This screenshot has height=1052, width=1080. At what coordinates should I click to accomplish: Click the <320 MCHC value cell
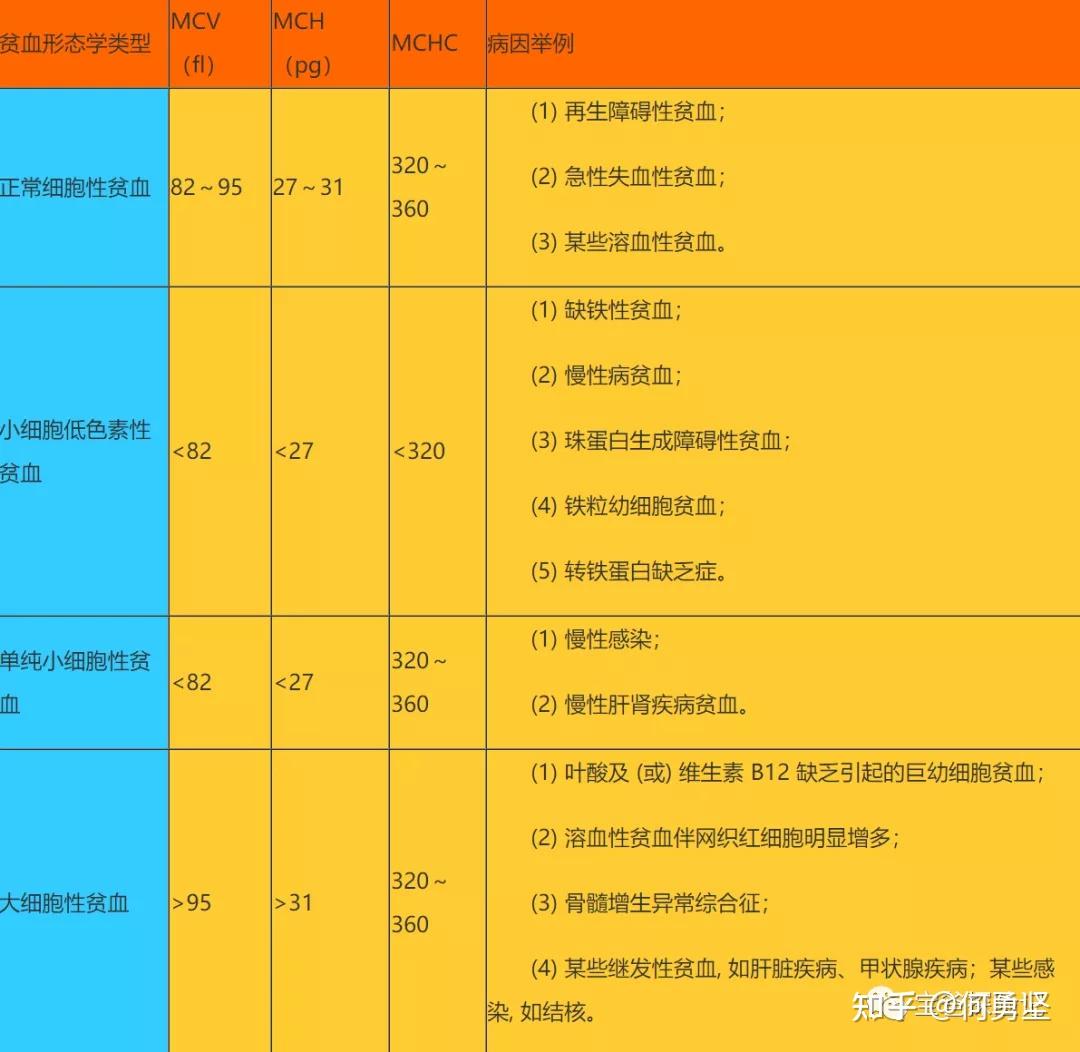pyautogui.click(x=420, y=450)
